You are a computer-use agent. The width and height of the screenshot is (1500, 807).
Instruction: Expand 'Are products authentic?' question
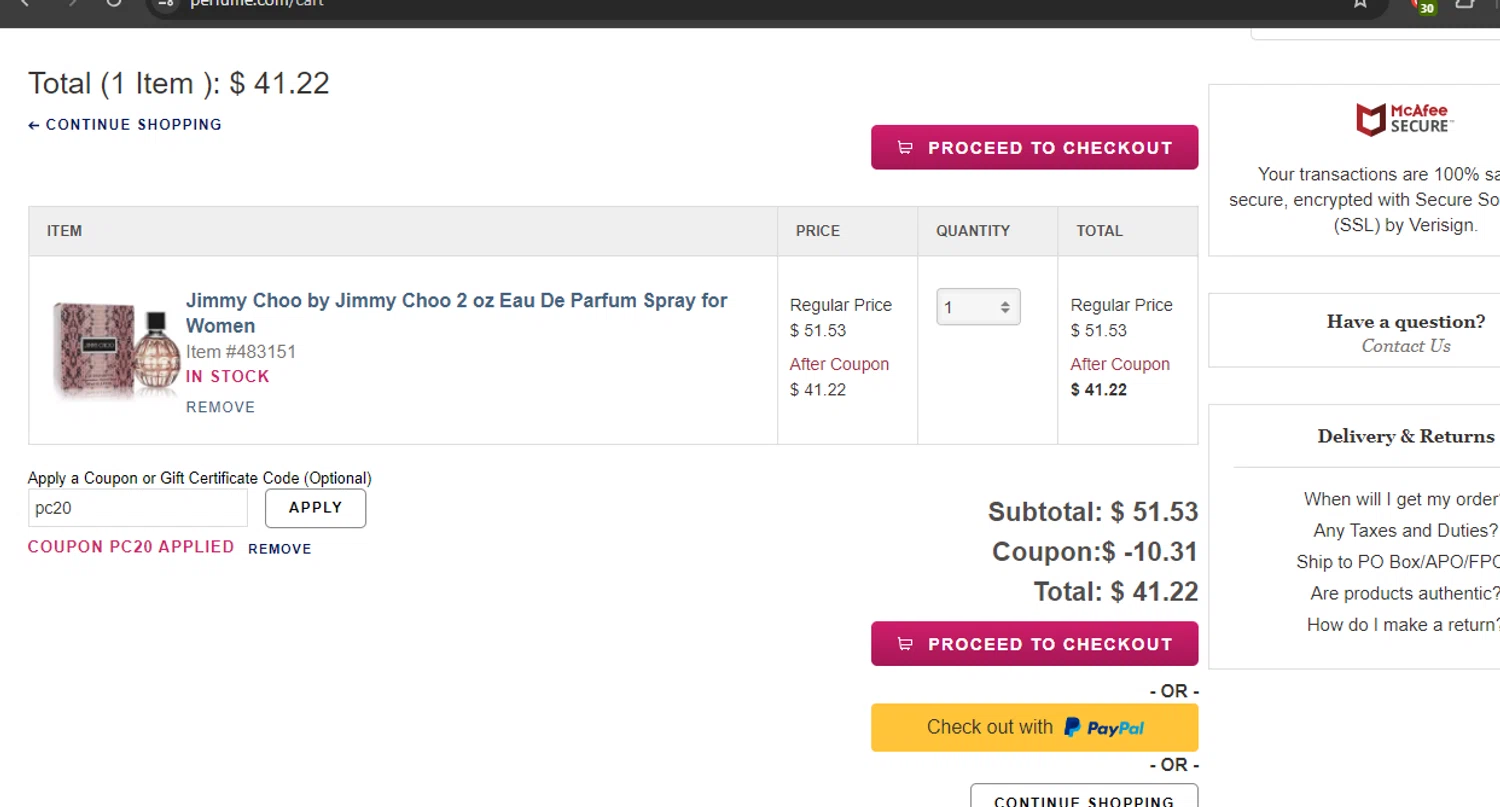pyautogui.click(x=1404, y=594)
